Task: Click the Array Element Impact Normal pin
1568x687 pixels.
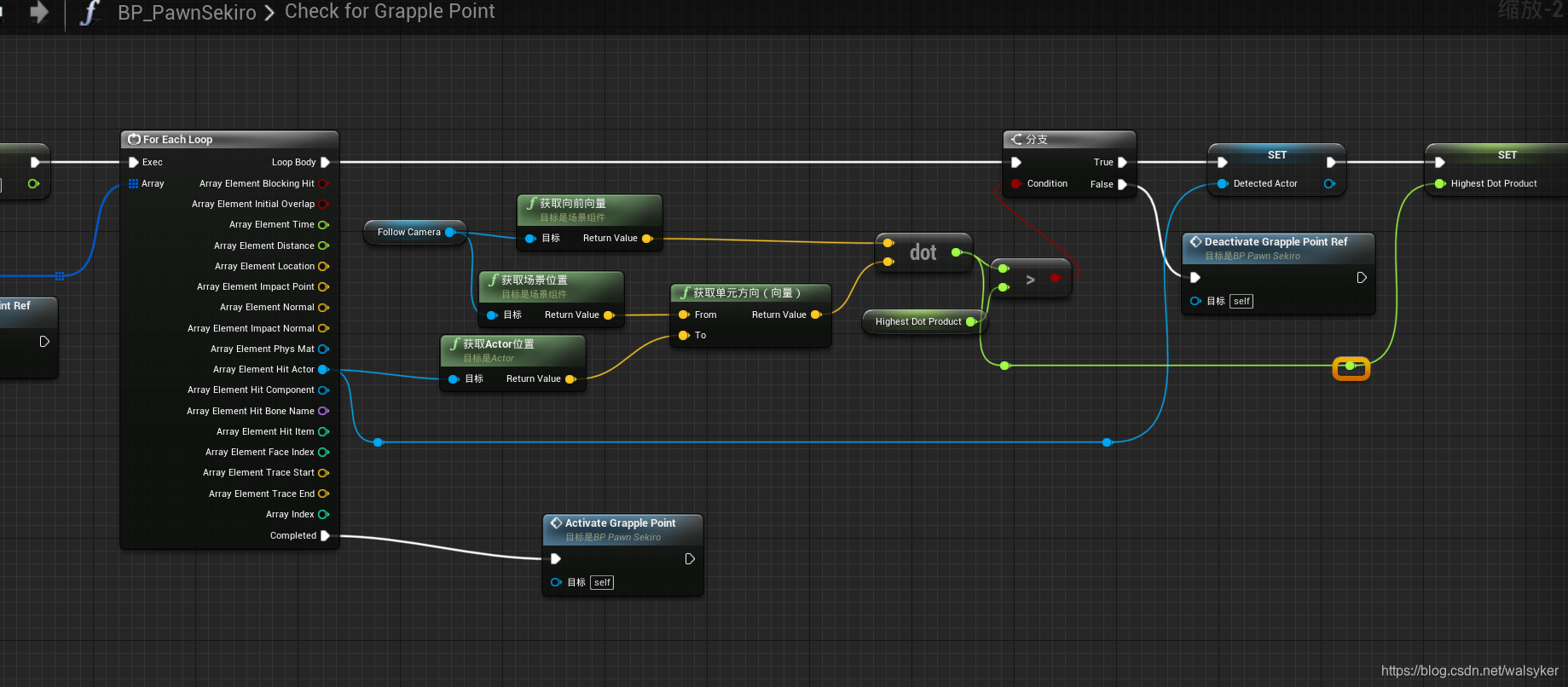Action: pyautogui.click(x=324, y=328)
